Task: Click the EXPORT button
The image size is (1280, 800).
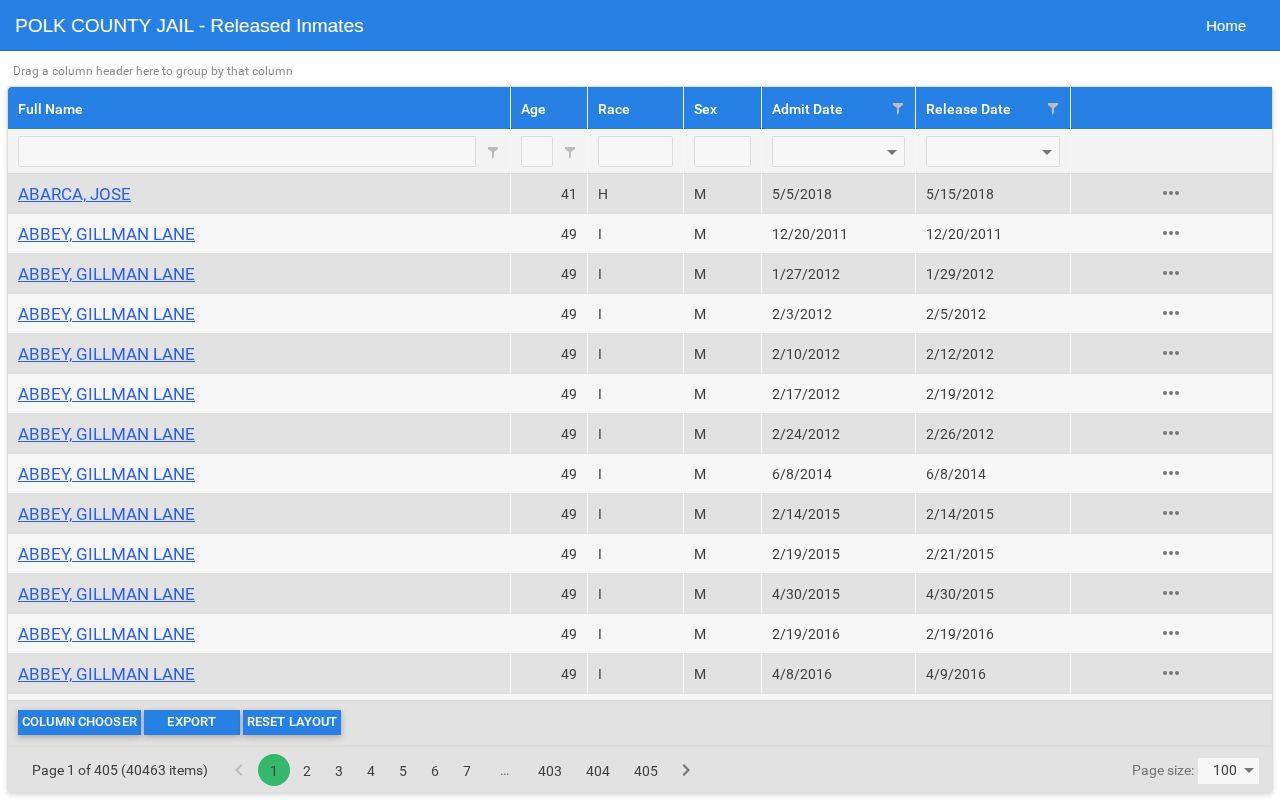Action: click(x=191, y=722)
